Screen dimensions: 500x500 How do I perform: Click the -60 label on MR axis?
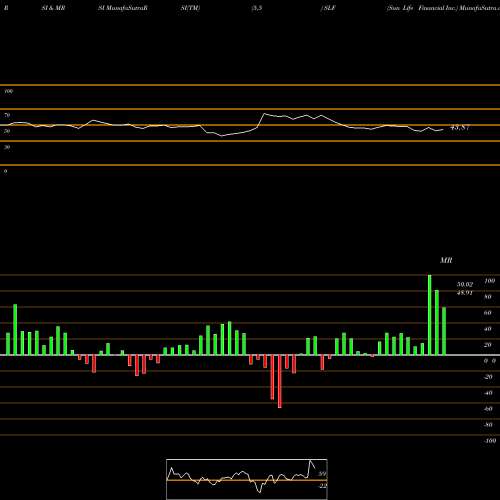488,409
